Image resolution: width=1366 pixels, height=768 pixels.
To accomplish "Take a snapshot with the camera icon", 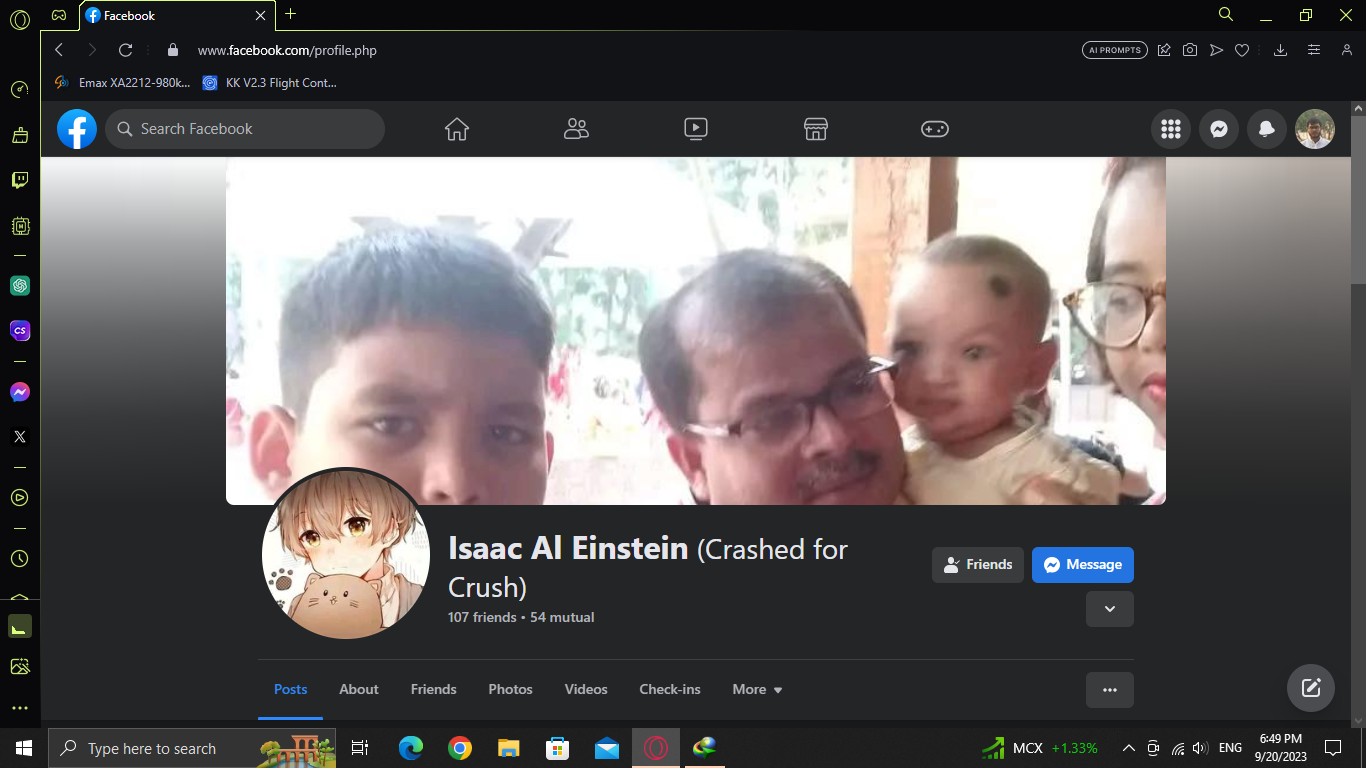I will (x=1190, y=50).
